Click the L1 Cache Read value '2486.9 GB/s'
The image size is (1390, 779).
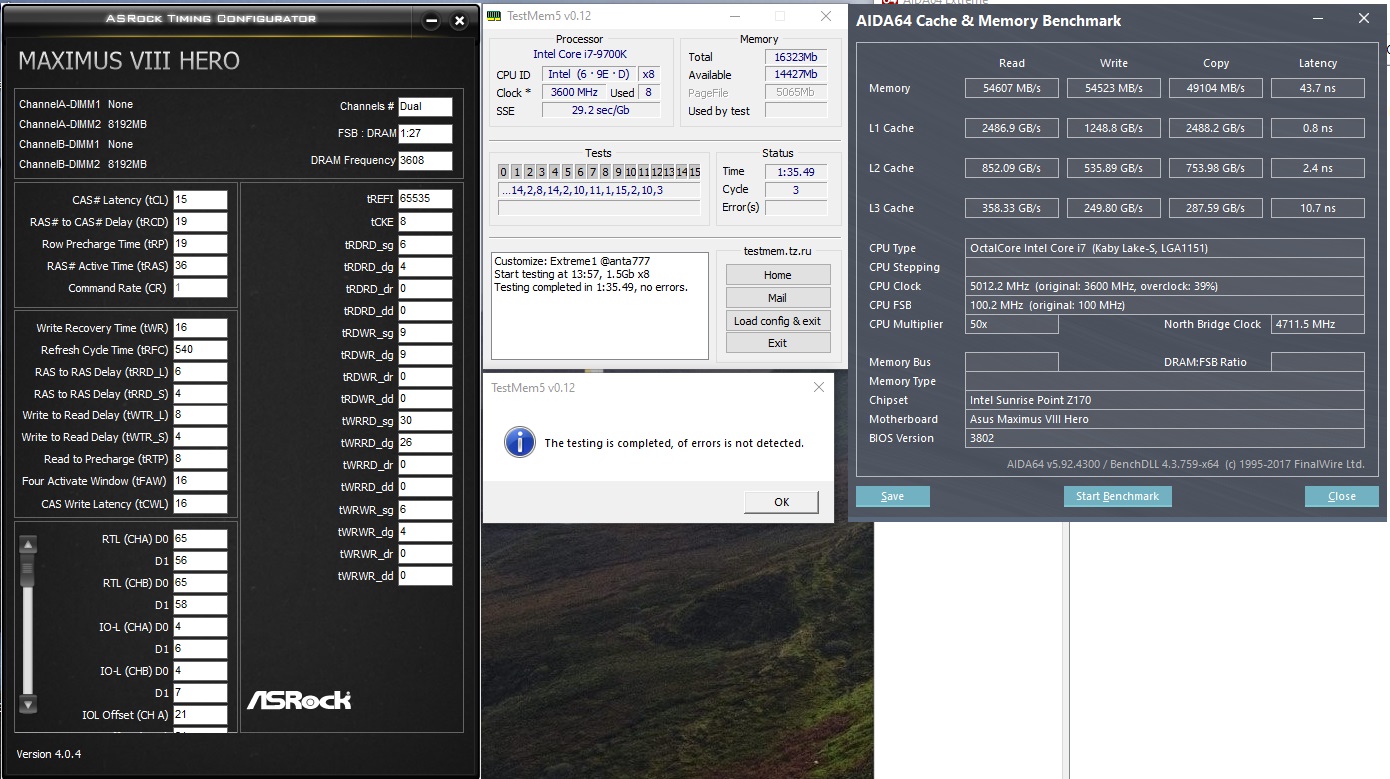pyautogui.click(x=1012, y=128)
